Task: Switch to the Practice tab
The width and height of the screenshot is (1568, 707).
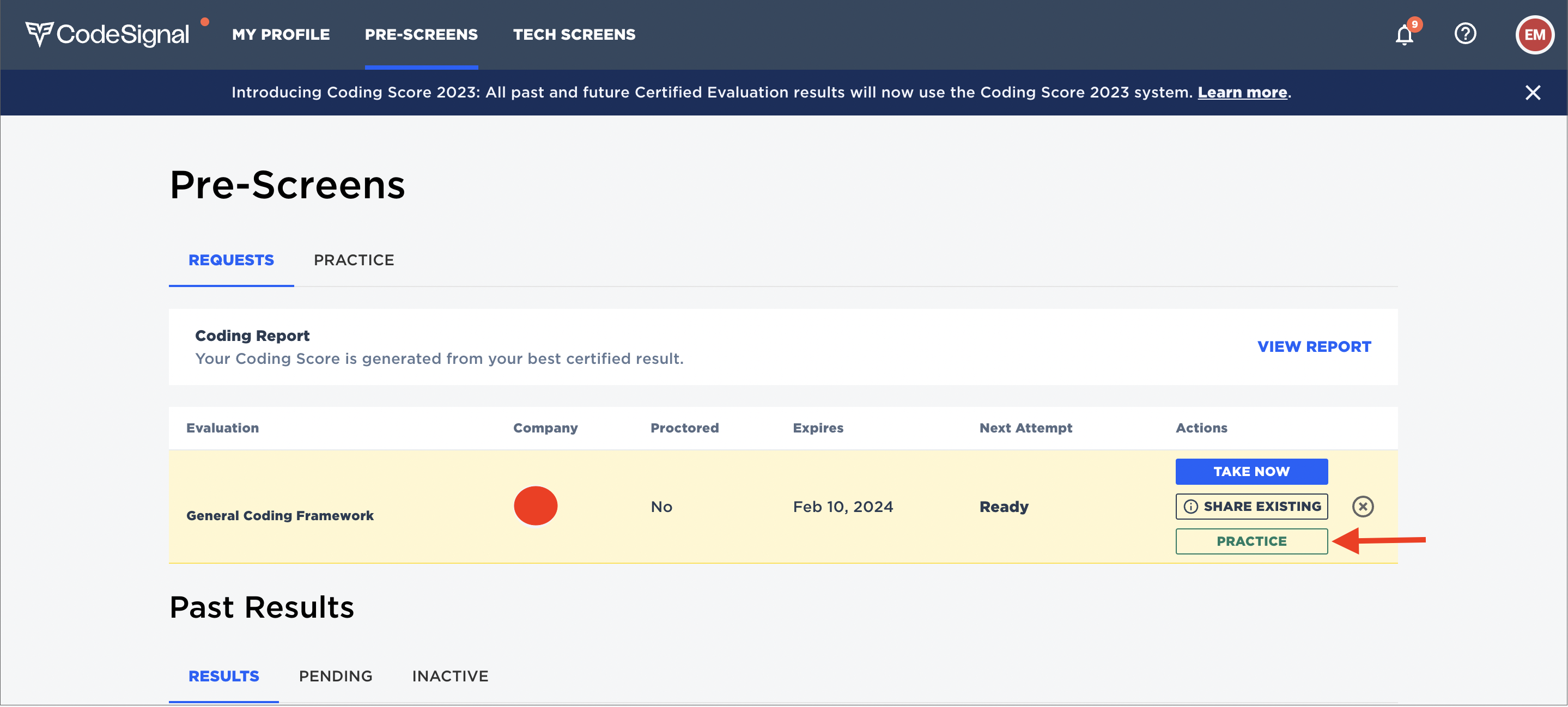Action: (x=354, y=260)
